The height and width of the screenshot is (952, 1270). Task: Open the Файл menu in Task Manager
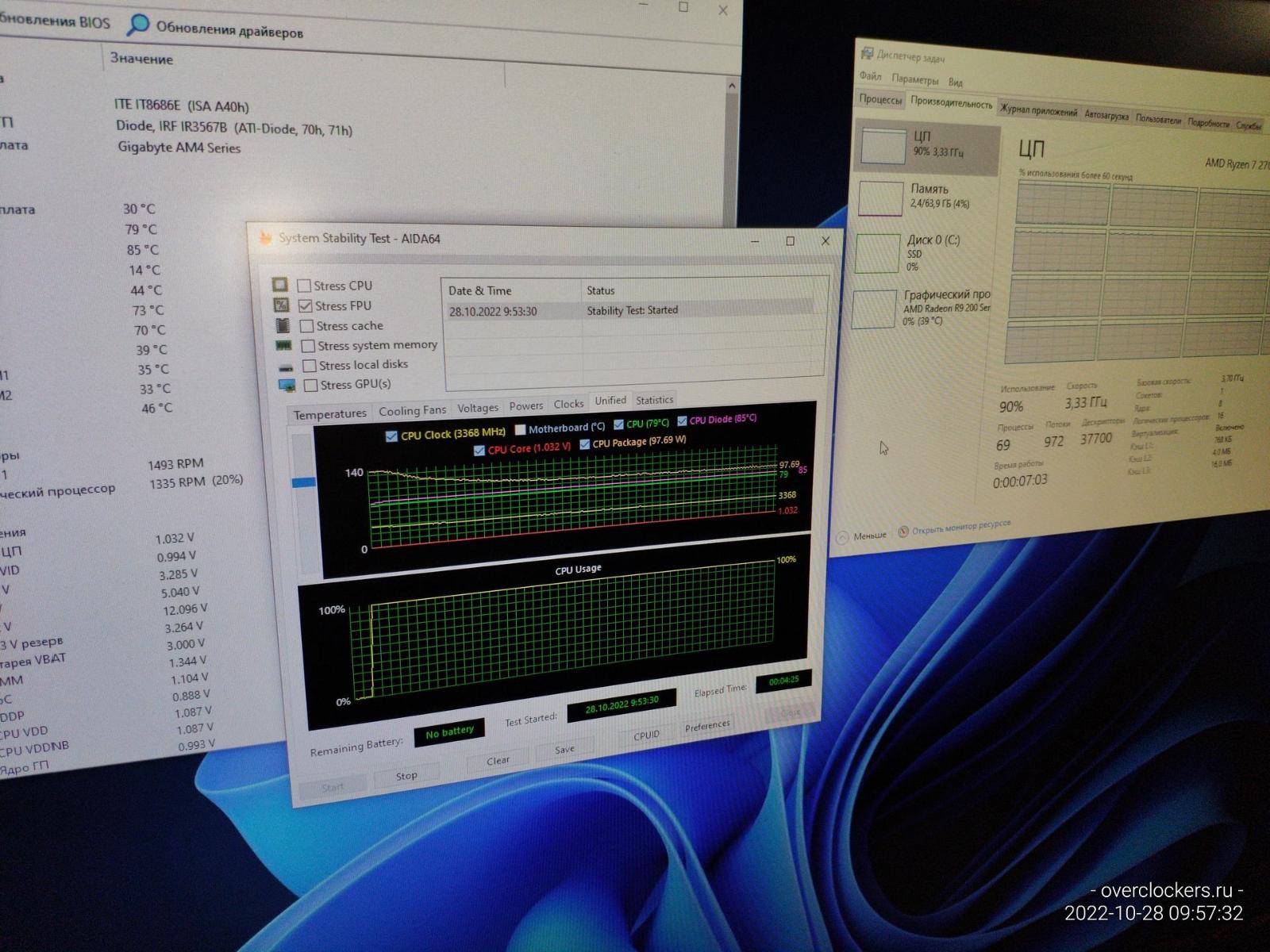coord(870,76)
